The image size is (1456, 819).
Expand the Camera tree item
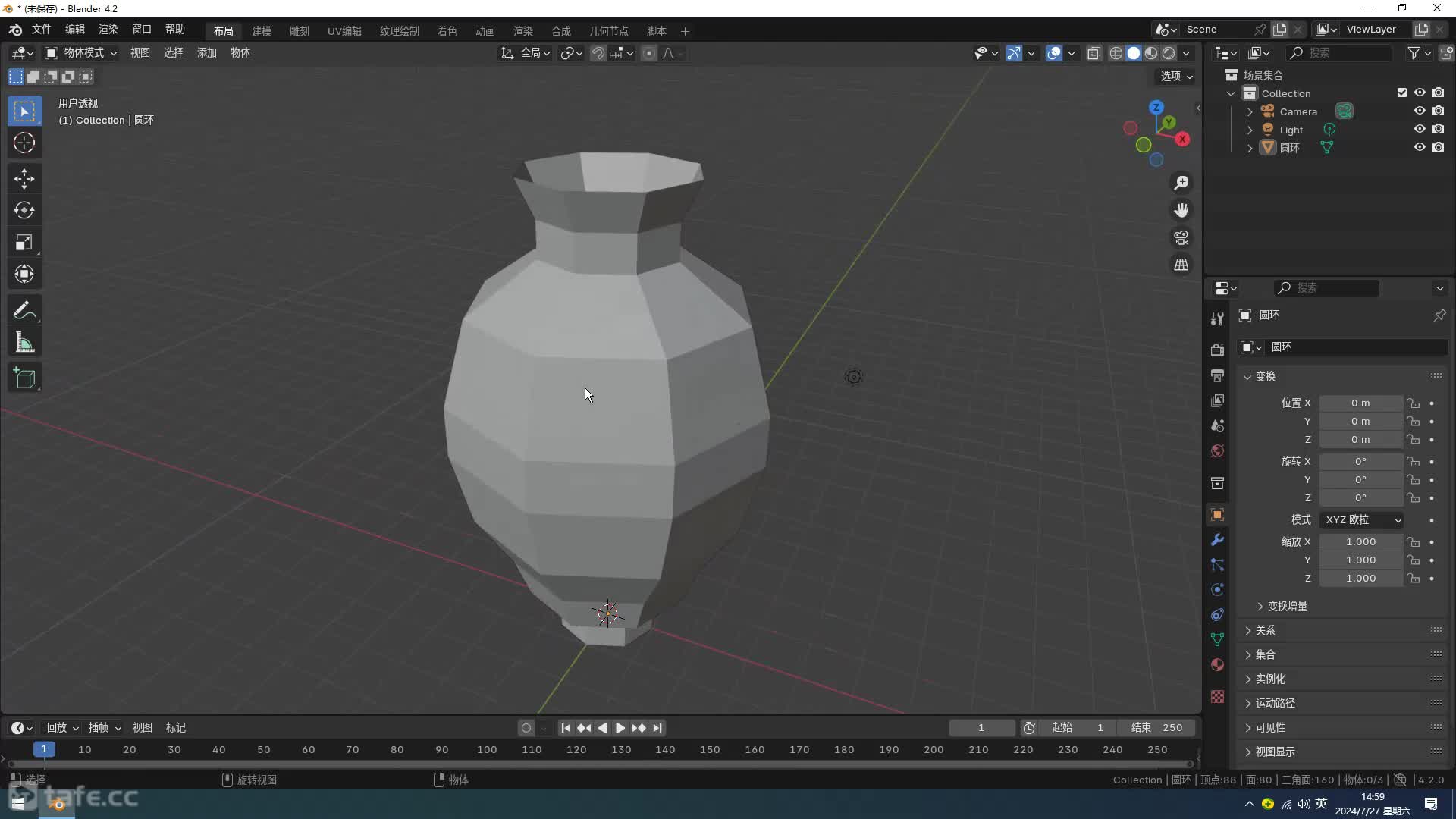tap(1250, 111)
